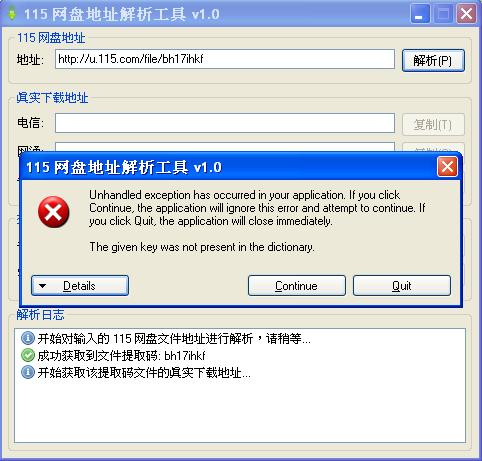This screenshot has width=482, height=461.
Task: Select log entry 开始对输入的 115 网盘文件地址
Action: (174, 338)
